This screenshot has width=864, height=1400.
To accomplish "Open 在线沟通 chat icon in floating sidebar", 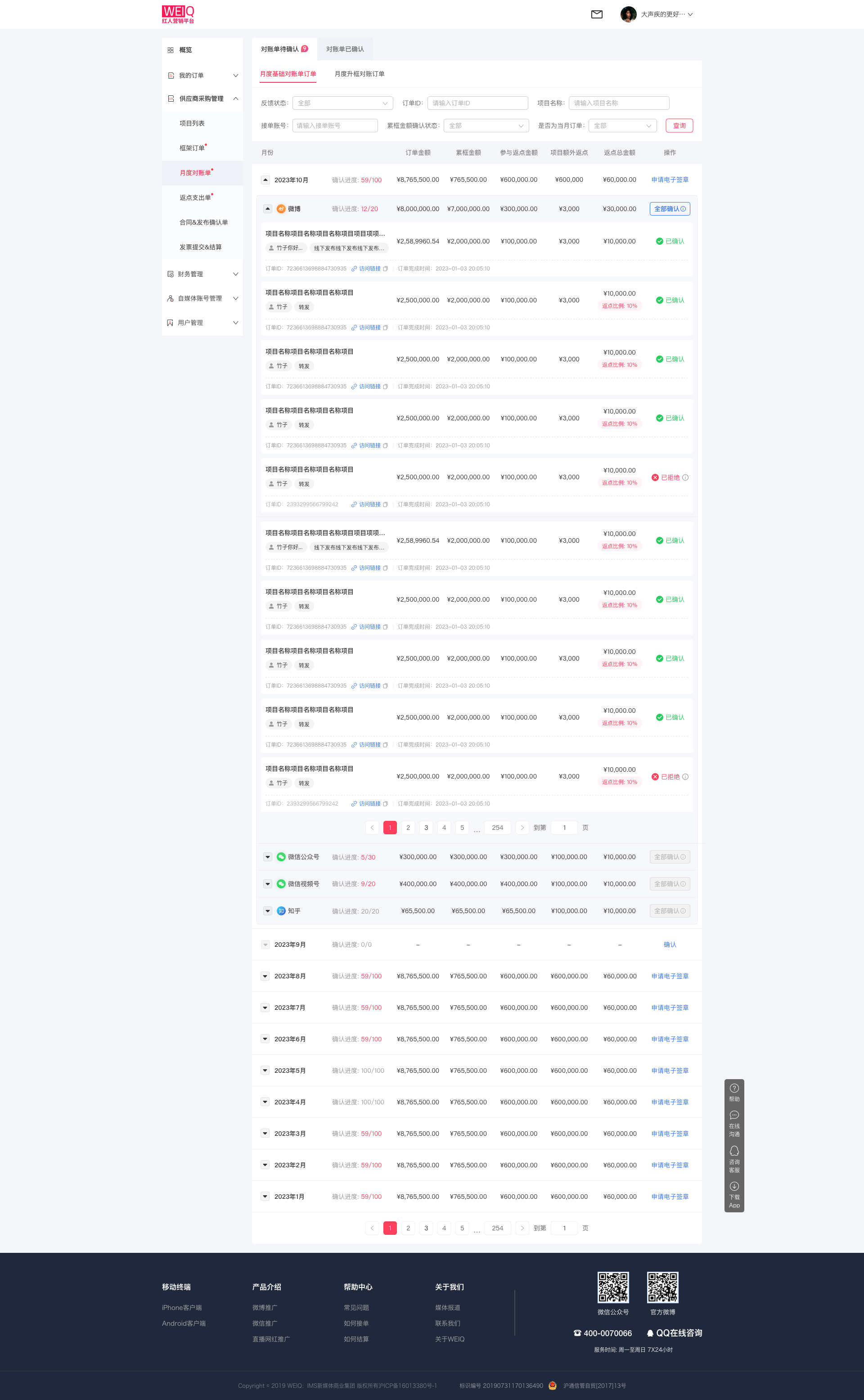I will tap(733, 1116).
